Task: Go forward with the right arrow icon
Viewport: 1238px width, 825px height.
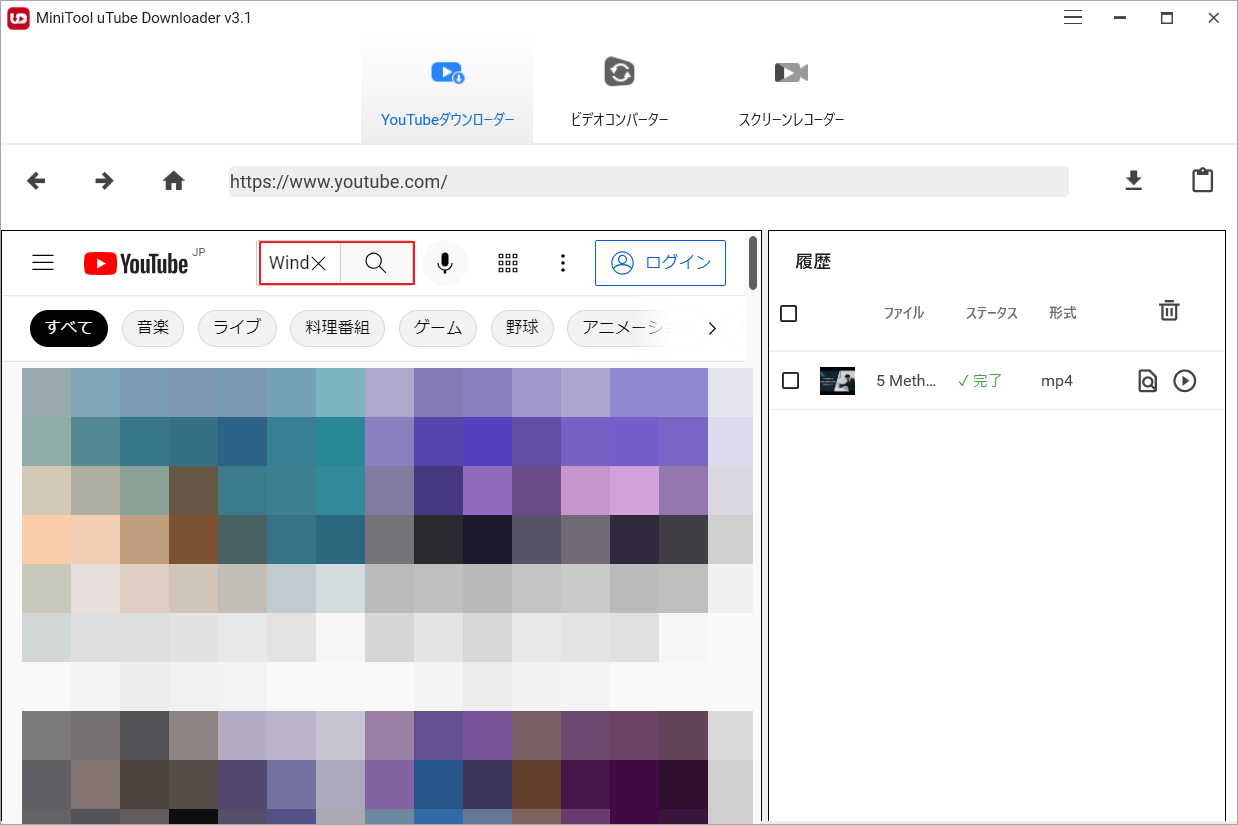Action: [104, 181]
